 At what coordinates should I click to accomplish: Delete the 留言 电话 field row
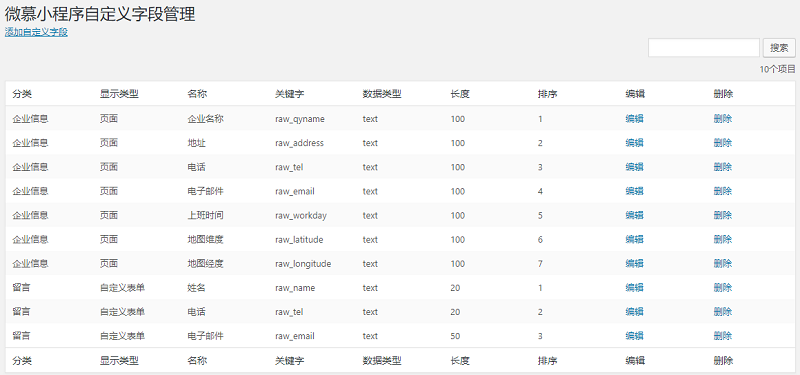[x=722, y=312]
